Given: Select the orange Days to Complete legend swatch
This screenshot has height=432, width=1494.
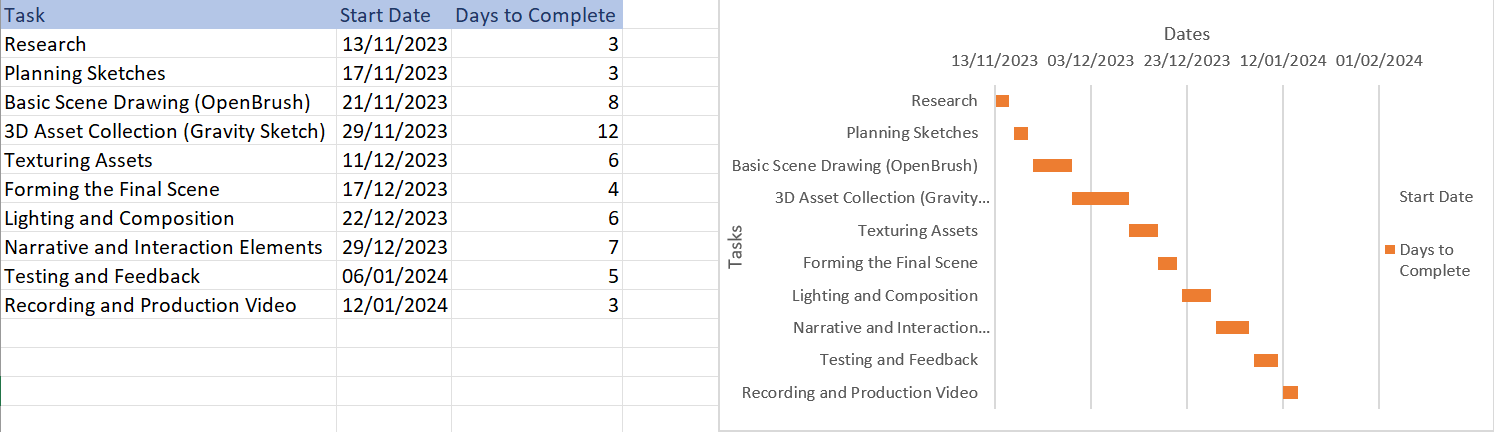Looking at the screenshot, I should (x=1390, y=249).
